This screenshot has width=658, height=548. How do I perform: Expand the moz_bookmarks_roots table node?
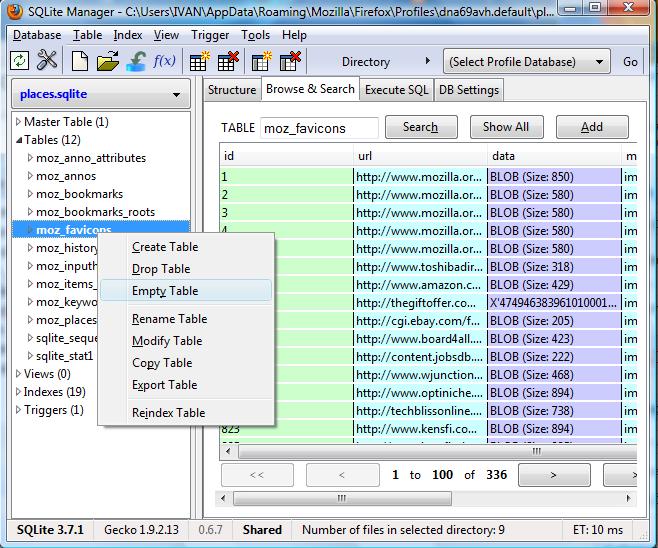click(x=30, y=212)
